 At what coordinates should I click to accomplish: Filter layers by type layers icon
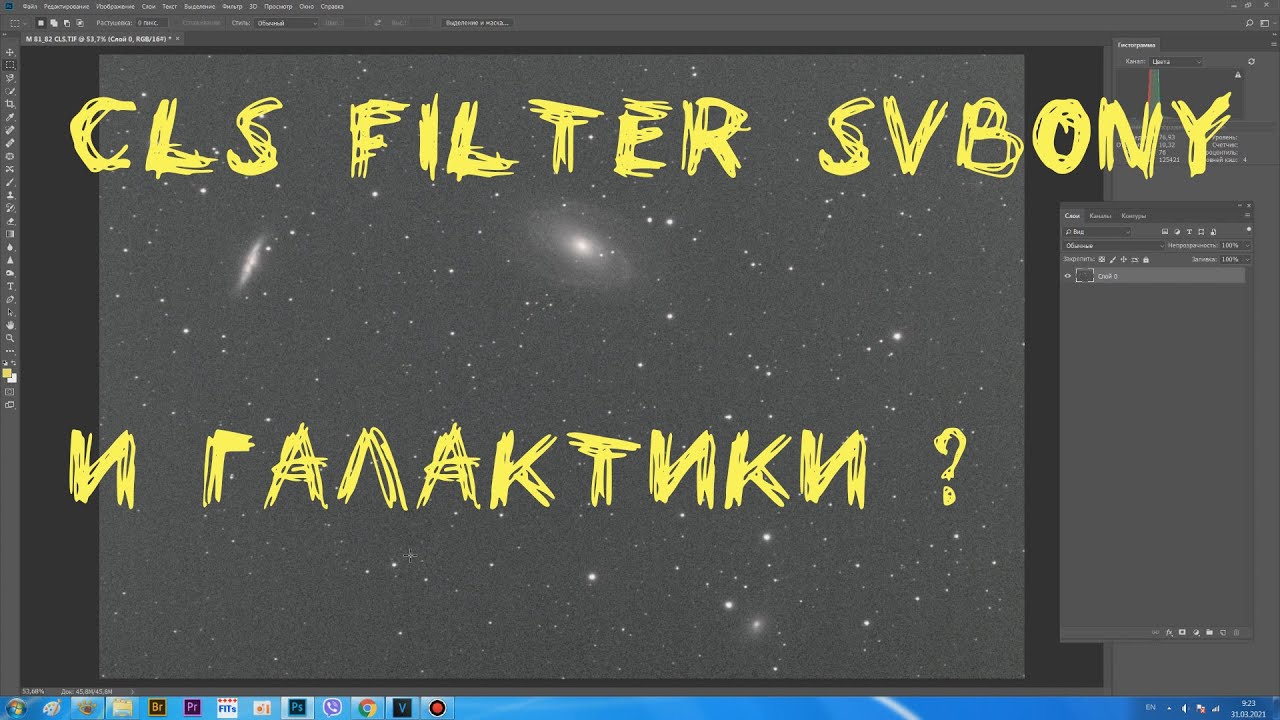click(x=1189, y=232)
